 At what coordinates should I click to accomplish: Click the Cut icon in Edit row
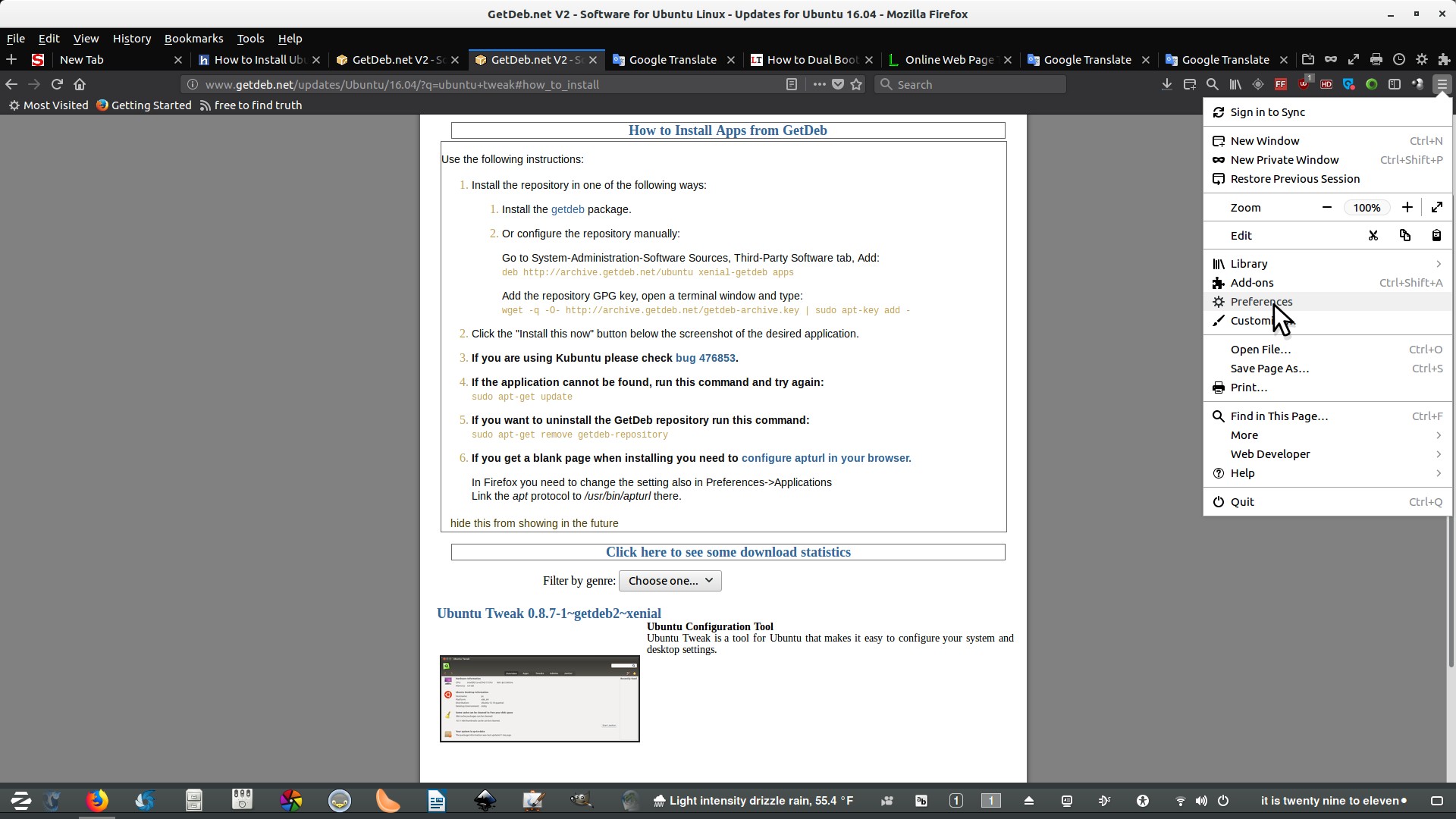[1373, 236]
